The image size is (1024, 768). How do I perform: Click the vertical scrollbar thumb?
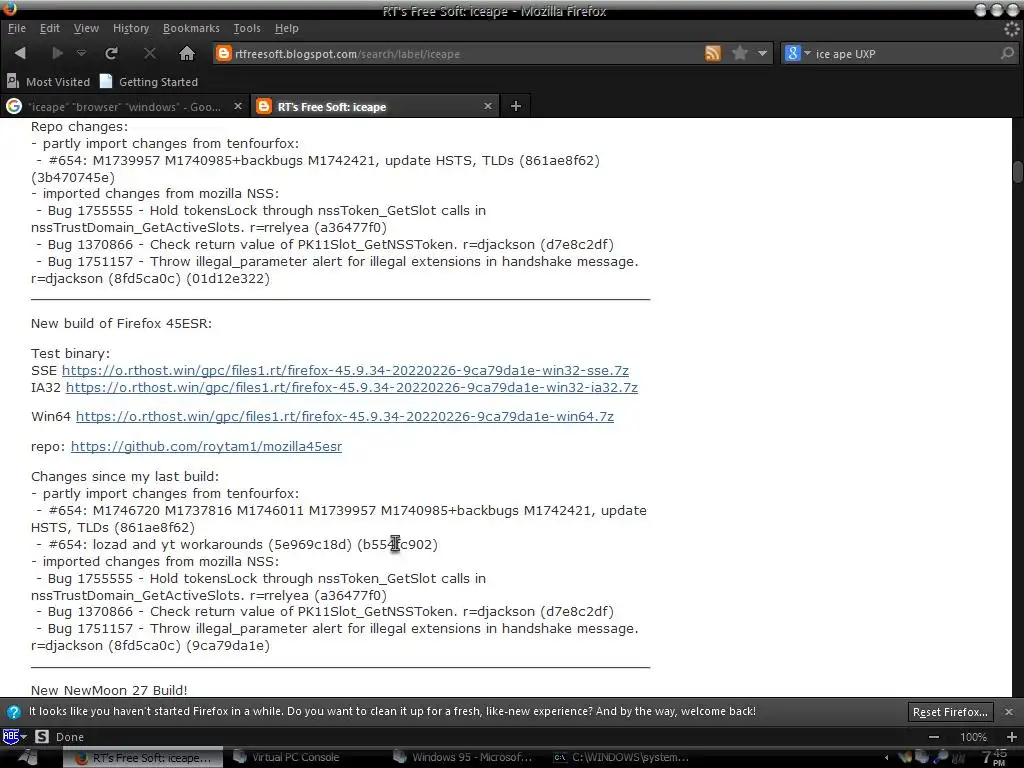[1018, 172]
